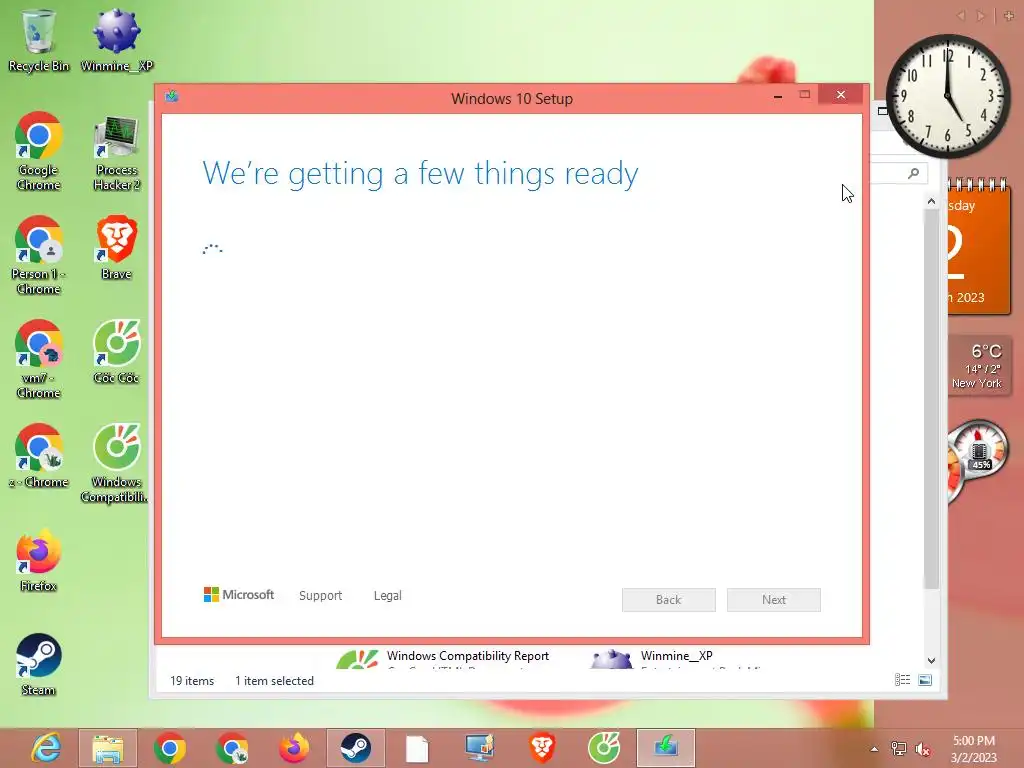This screenshot has height=768, width=1024.
Task: Switch to Steam in the taskbar
Action: pyautogui.click(x=356, y=748)
